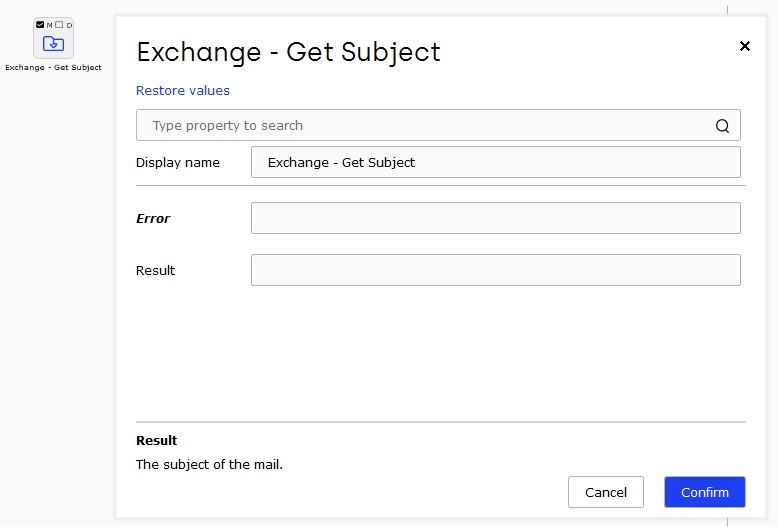Click the 'The subject of the mail.' text

(209, 465)
